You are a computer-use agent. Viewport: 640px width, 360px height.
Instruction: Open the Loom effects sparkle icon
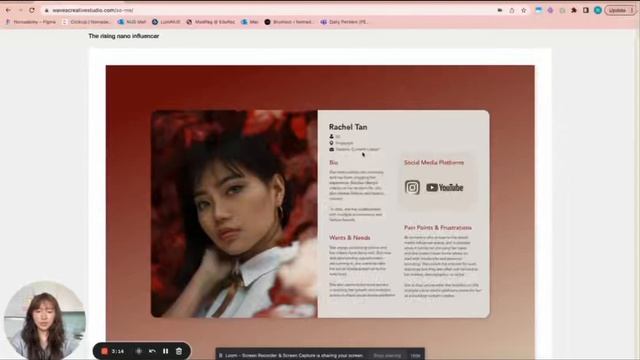(x=139, y=351)
